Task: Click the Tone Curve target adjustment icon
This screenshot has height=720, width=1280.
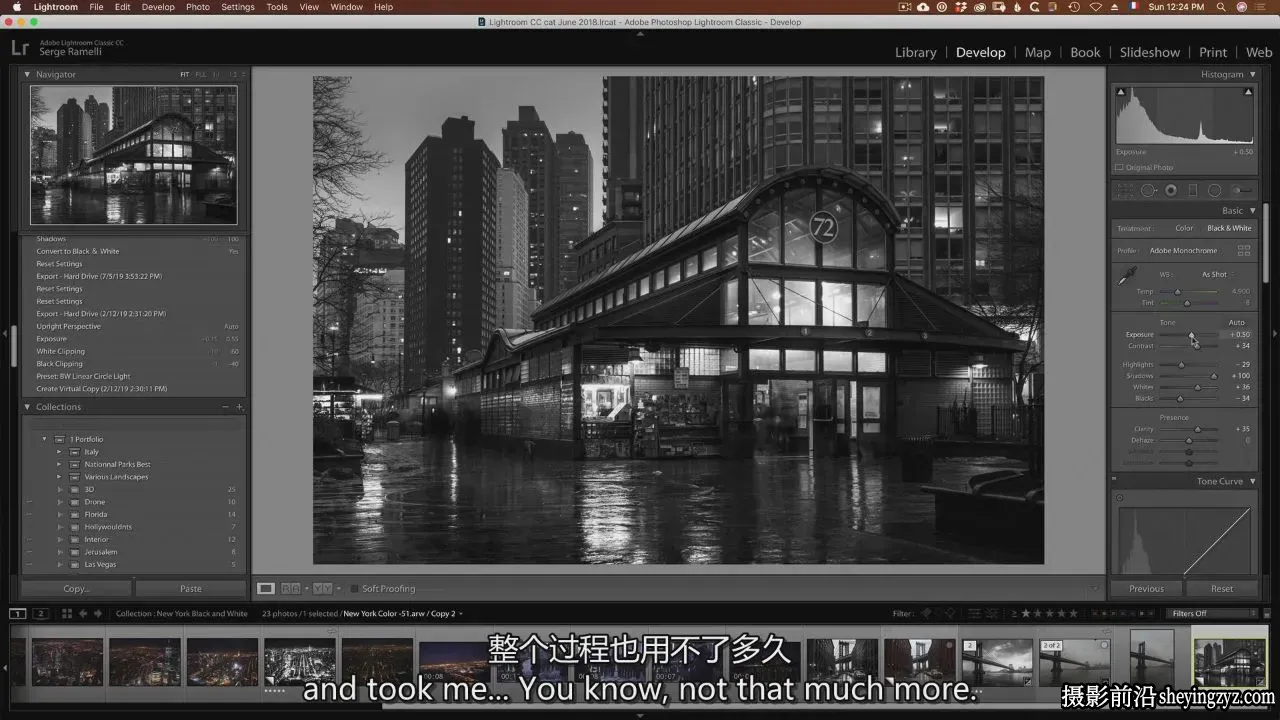Action: [1120, 497]
